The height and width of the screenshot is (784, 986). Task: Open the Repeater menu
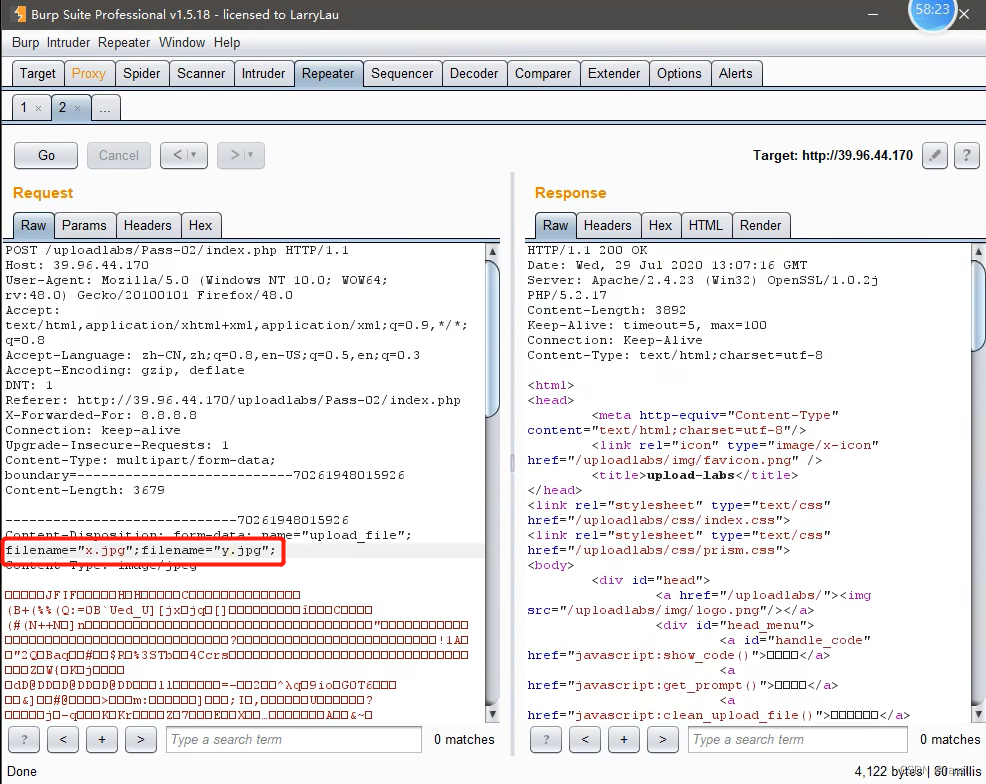click(x=124, y=42)
